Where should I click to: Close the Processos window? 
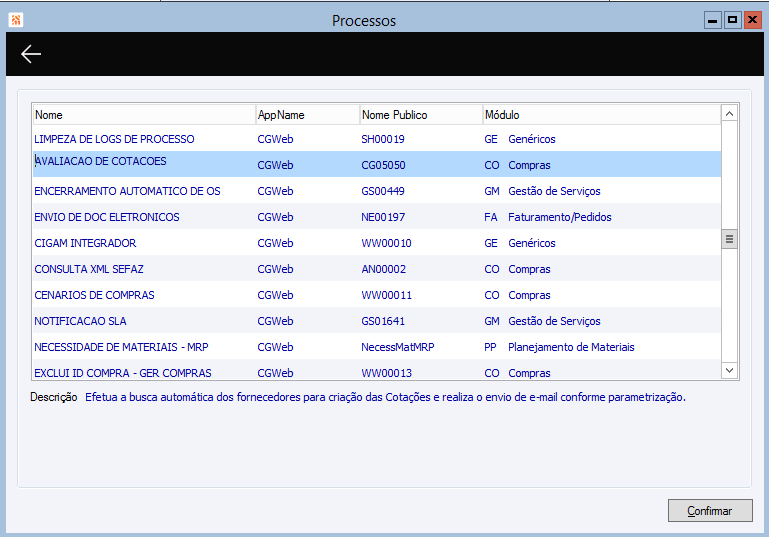pos(752,20)
